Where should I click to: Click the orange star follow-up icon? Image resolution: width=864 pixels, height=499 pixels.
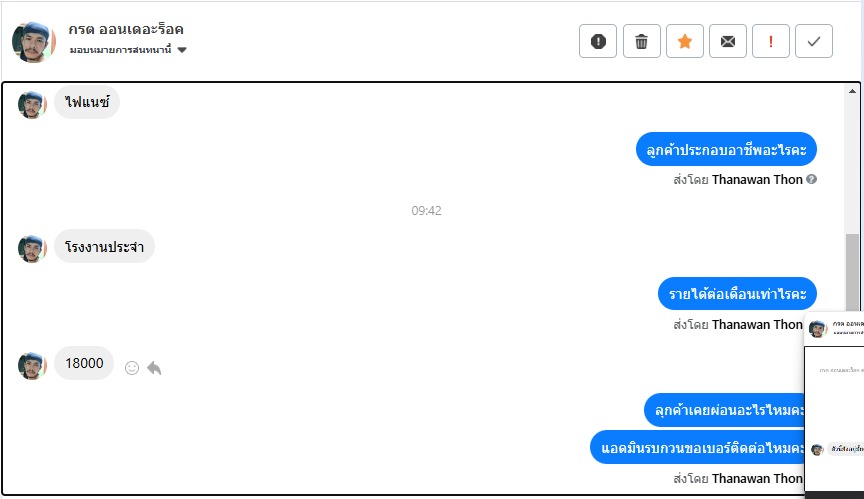(685, 41)
